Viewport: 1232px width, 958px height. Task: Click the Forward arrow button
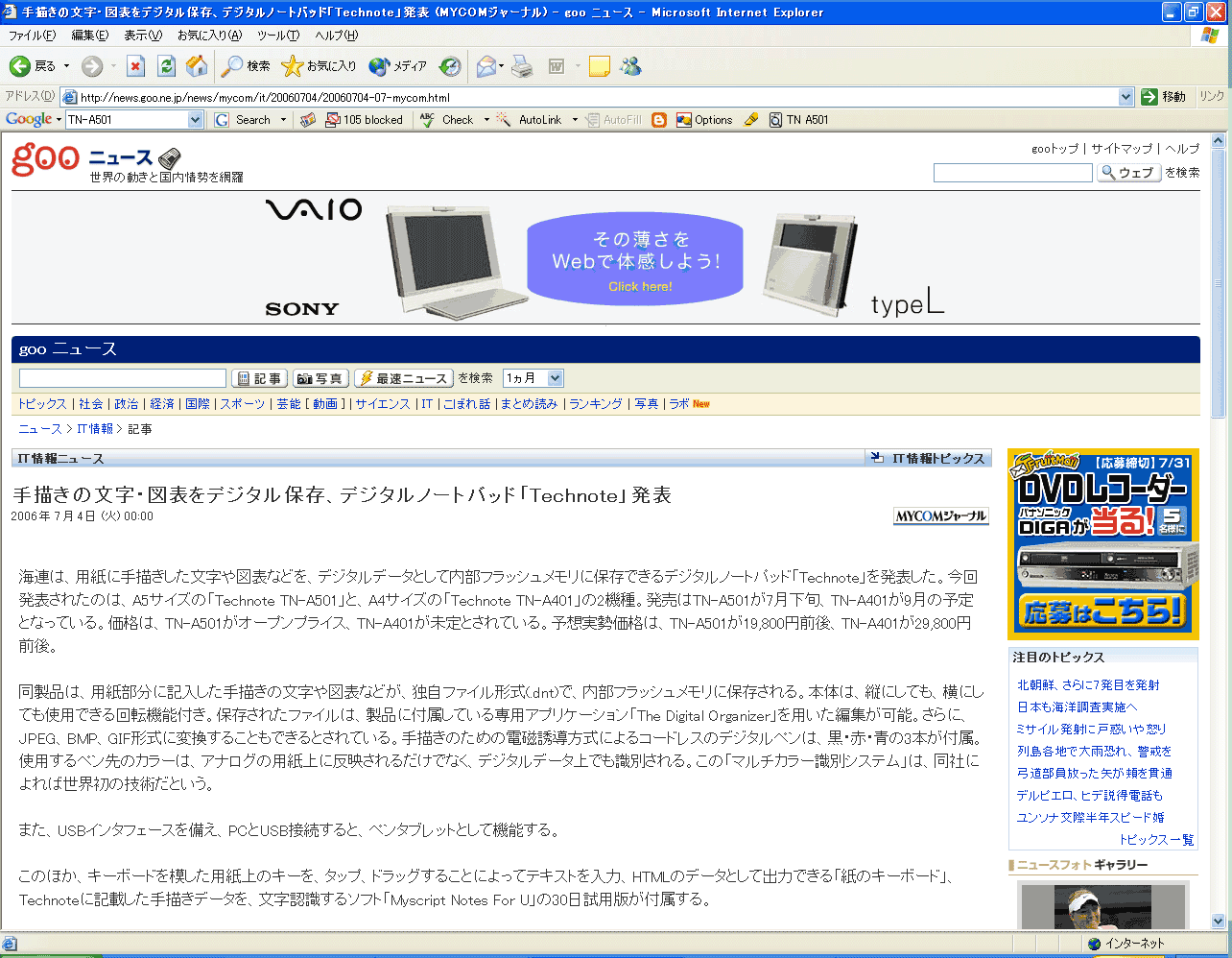(92, 66)
